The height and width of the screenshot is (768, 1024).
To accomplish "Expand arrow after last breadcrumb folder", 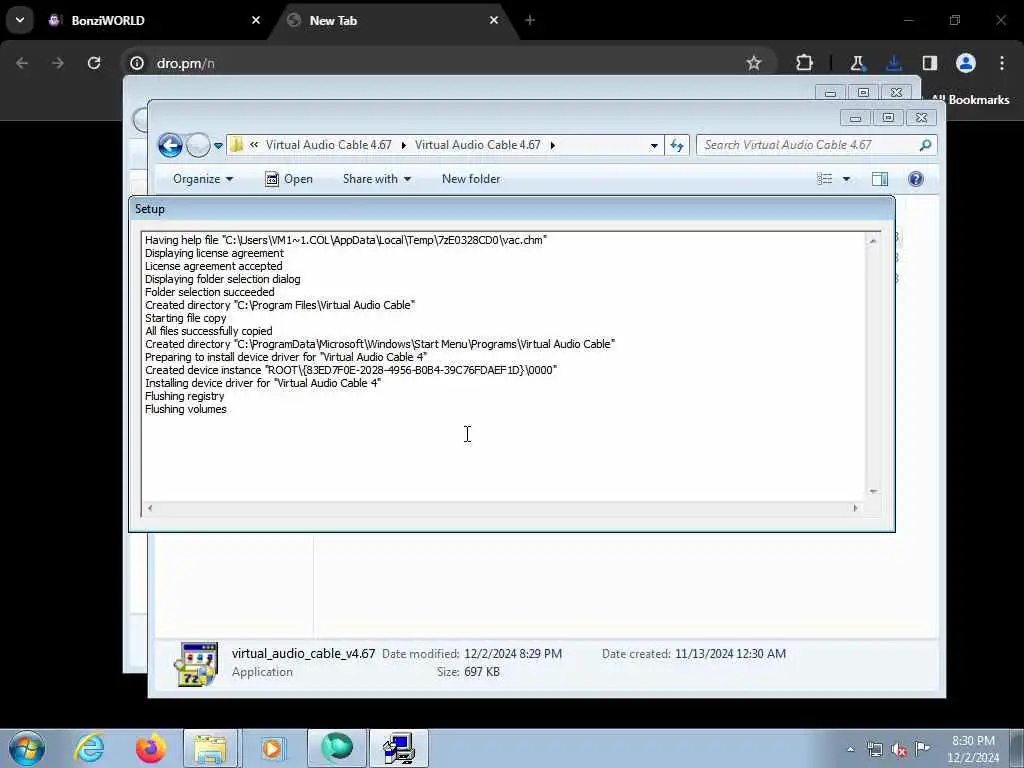I will click(x=552, y=145).
